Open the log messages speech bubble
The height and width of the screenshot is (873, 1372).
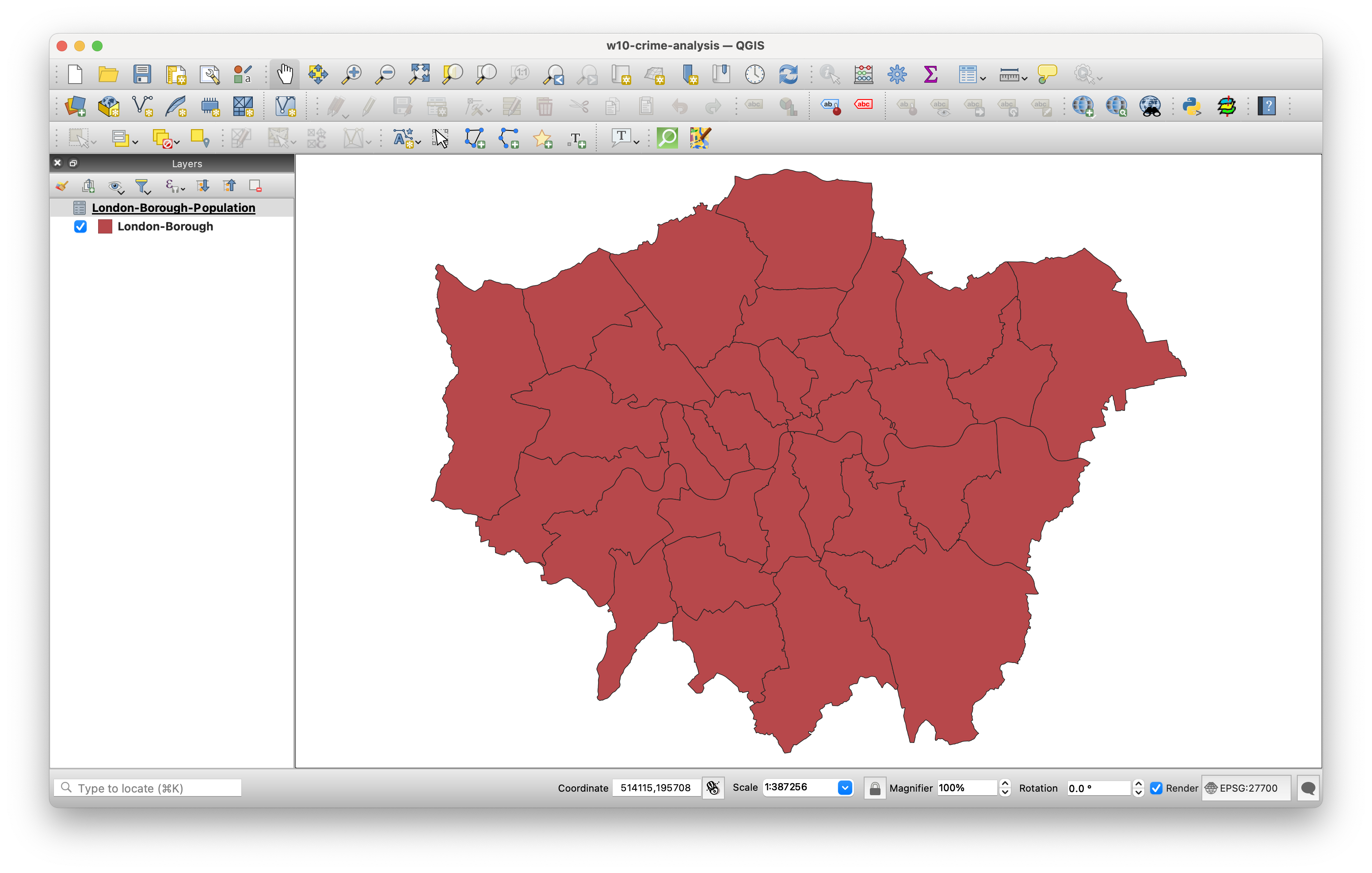click(x=1308, y=788)
